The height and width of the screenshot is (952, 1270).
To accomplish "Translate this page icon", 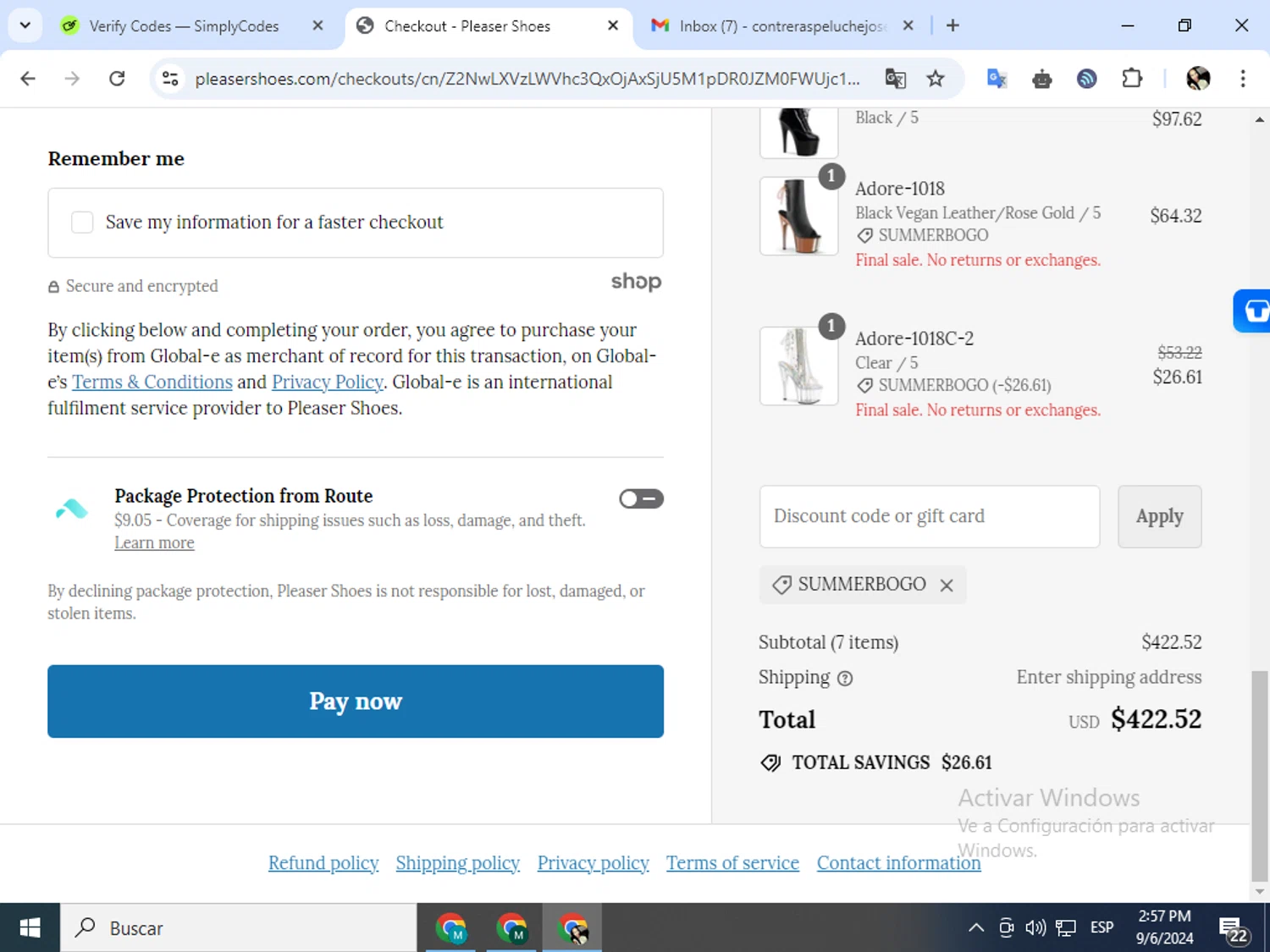I will (895, 79).
